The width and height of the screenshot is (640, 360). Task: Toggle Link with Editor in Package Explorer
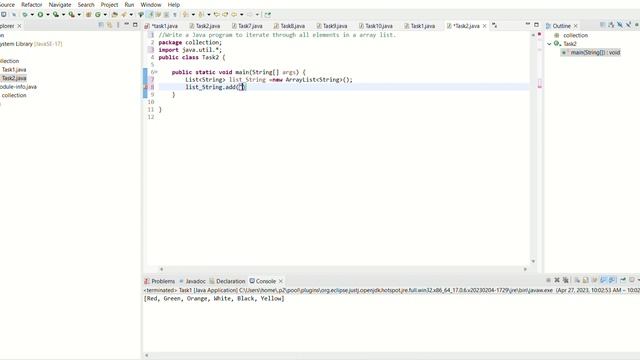[109, 25]
